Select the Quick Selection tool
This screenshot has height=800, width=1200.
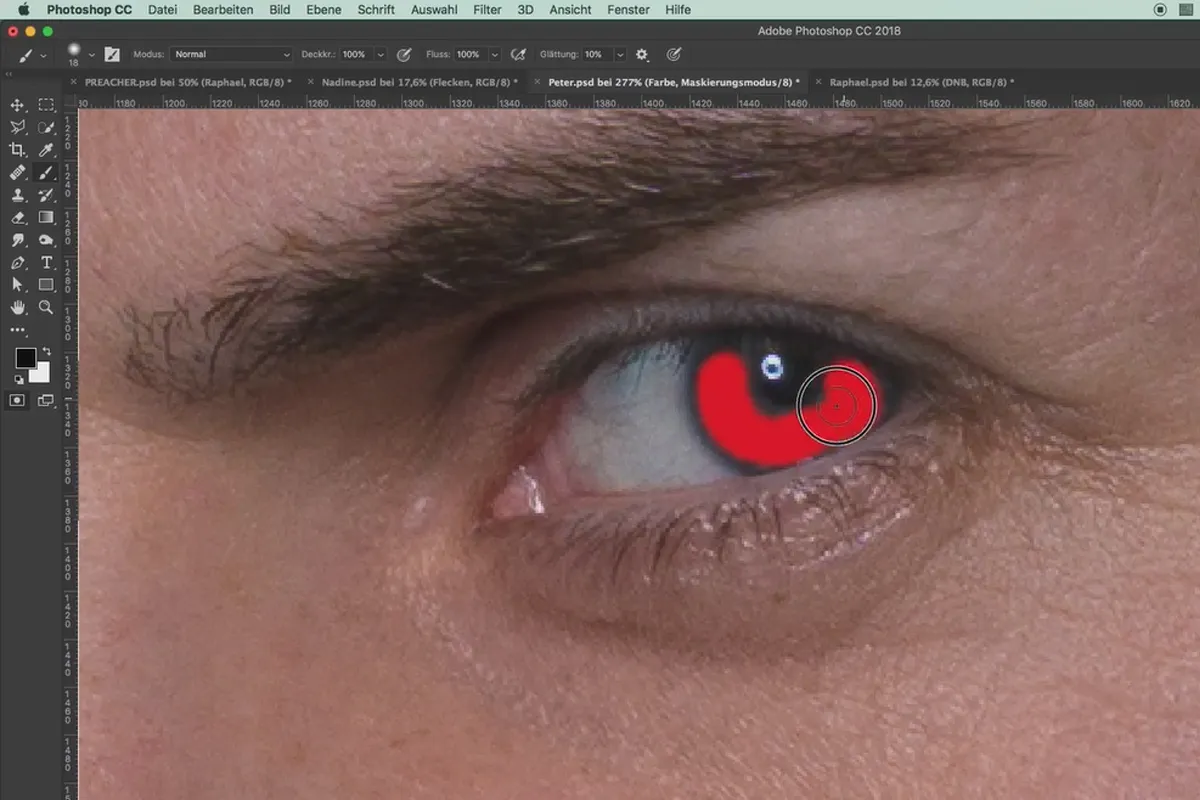pyautogui.click(x=46, y=127)
